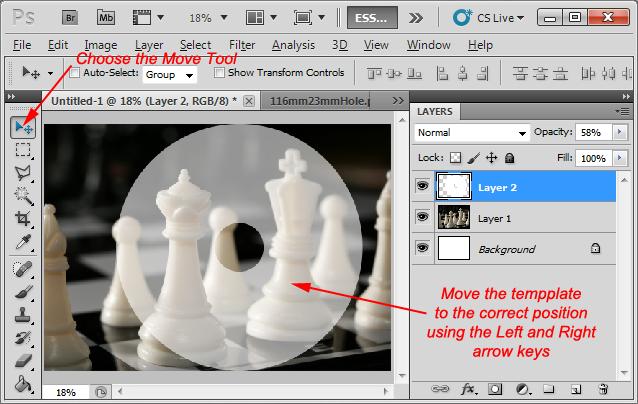Select the Eyedropper tool
This screenshot has width=638, height=404.
pyautogui.click(x=23, y=242)
